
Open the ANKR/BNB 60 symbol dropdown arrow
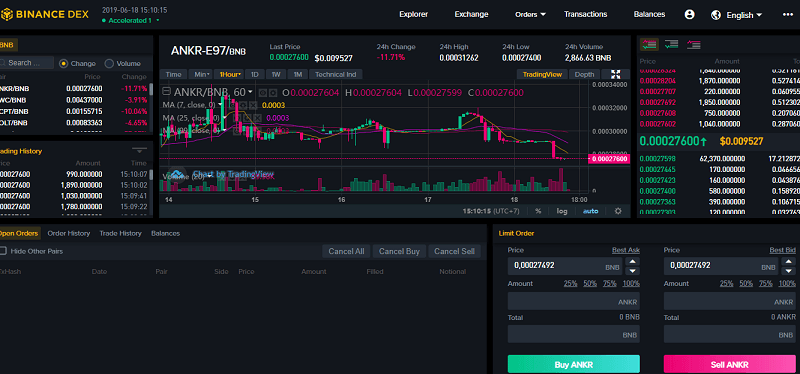[x=250, y=92]
